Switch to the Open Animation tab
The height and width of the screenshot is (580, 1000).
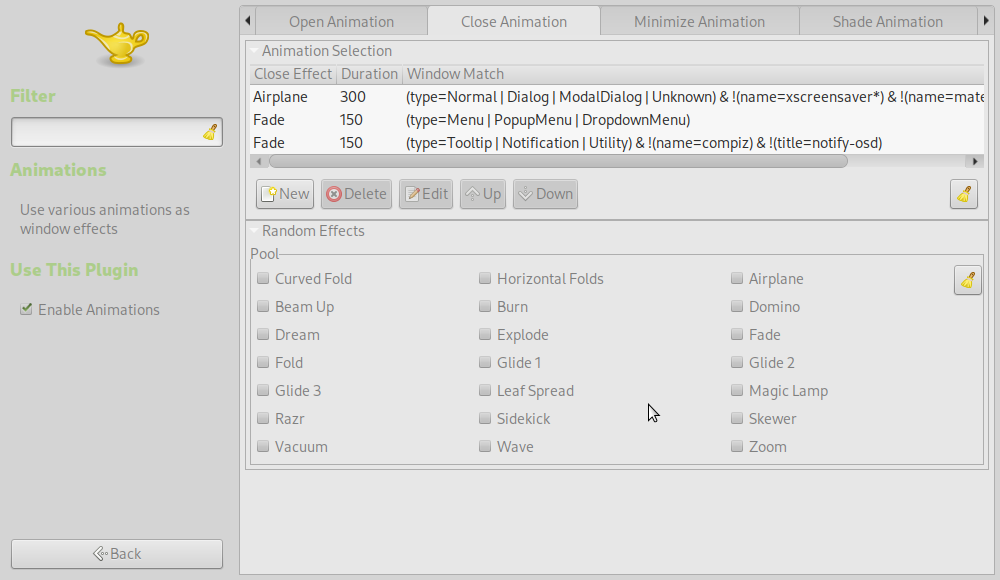point(341,21)
